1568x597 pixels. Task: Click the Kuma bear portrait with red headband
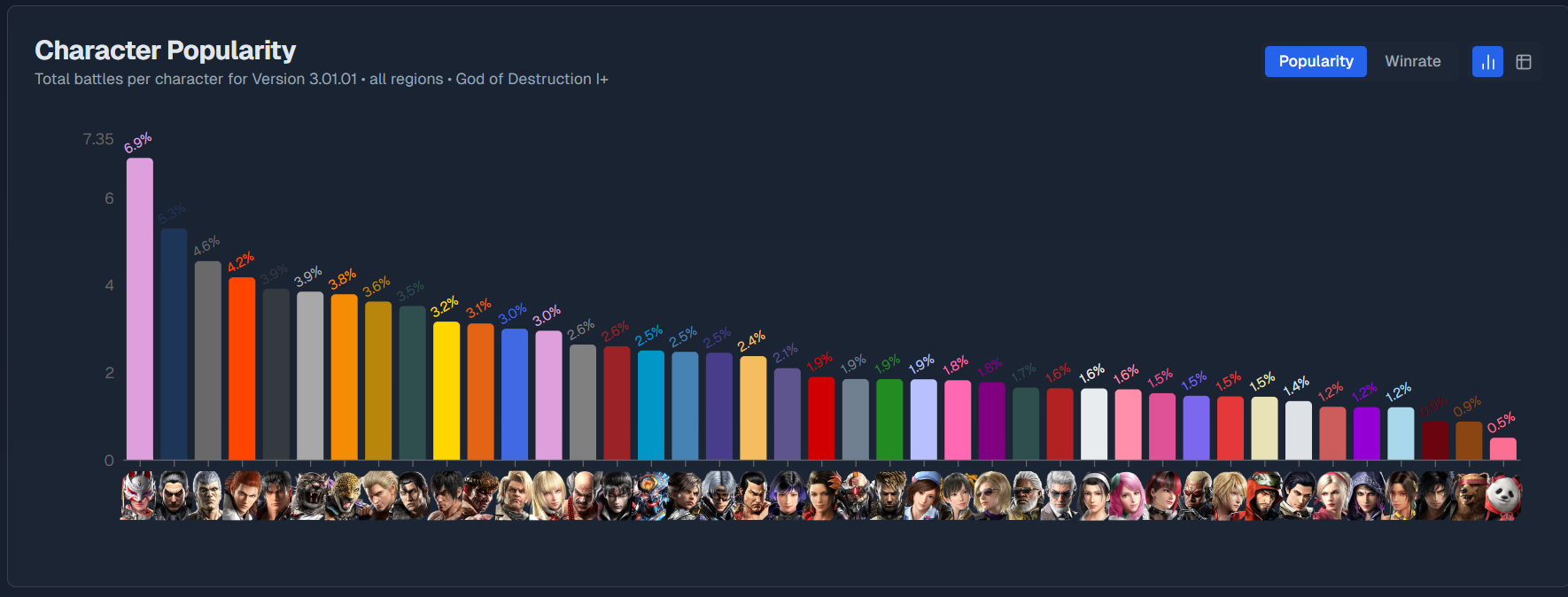click(x=1469, y=496)
